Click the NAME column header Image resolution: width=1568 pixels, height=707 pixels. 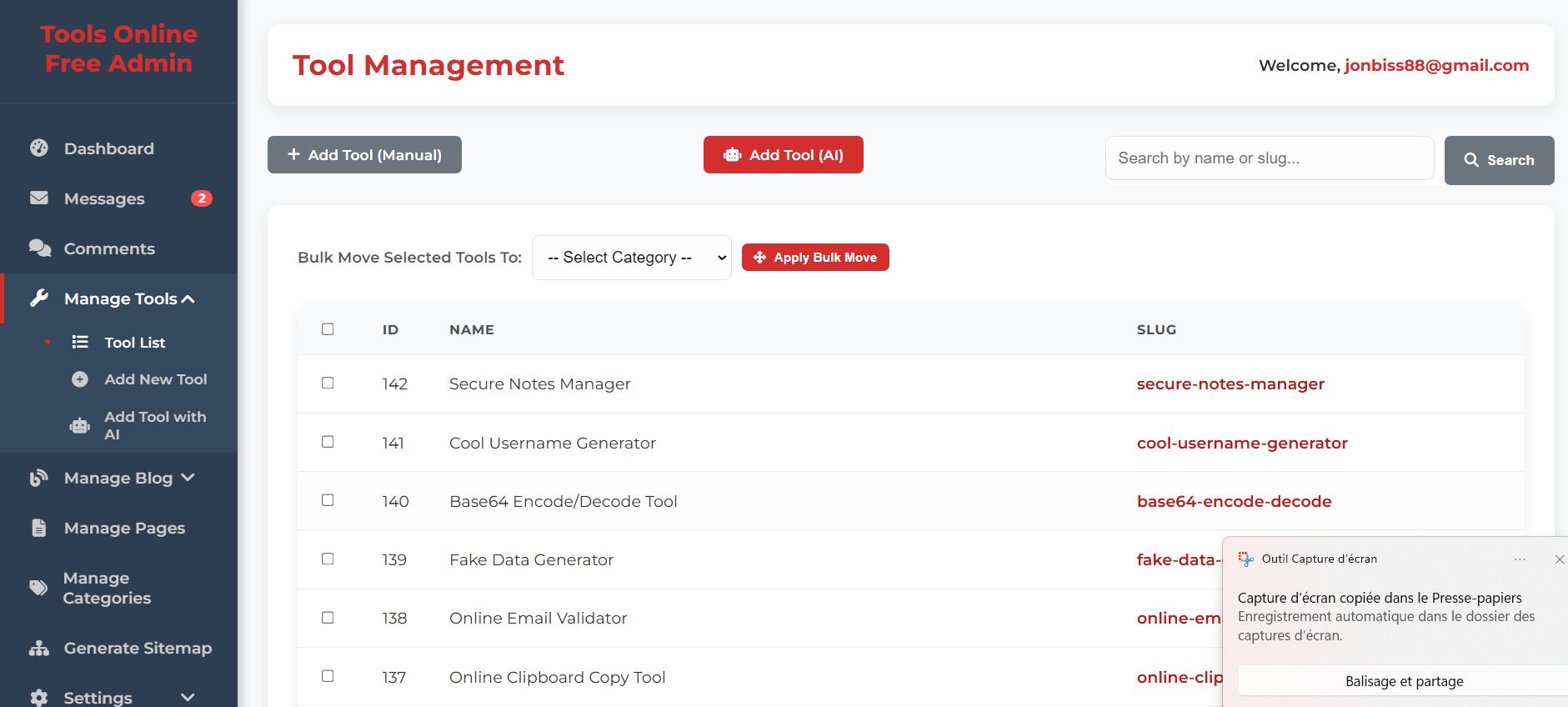click(x=472, y=330)
